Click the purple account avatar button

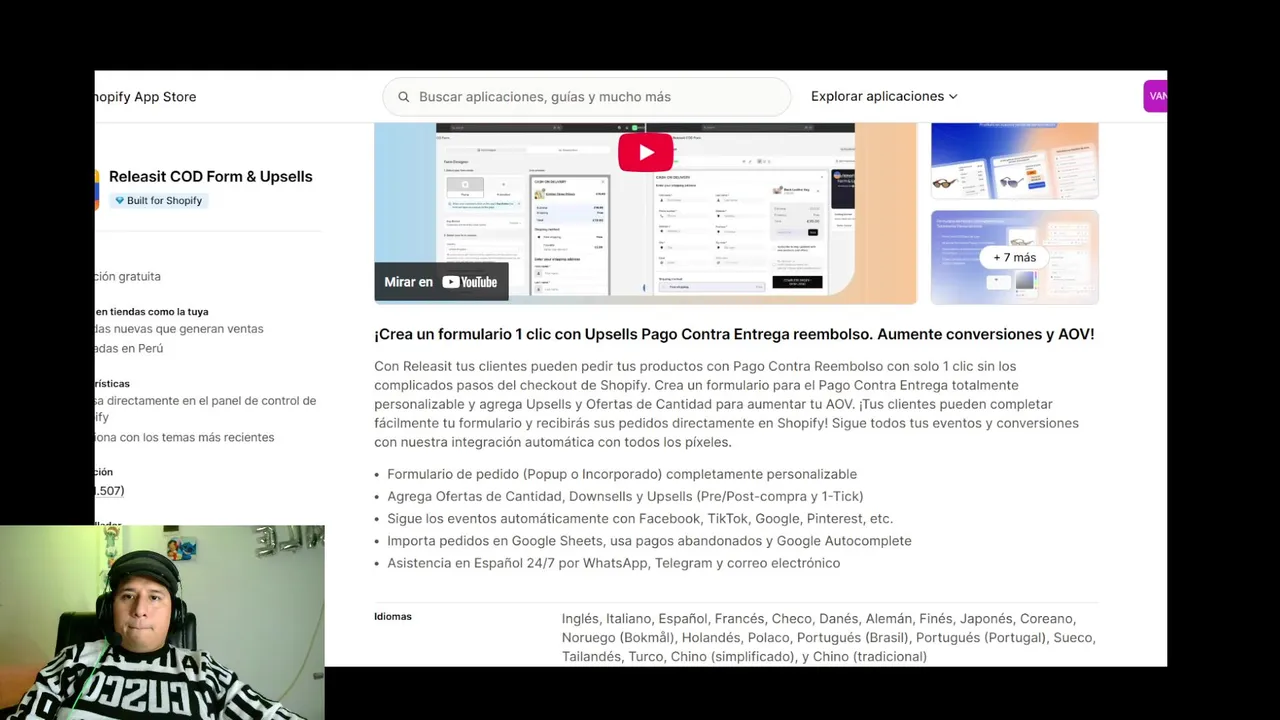tap(1155, 96)
